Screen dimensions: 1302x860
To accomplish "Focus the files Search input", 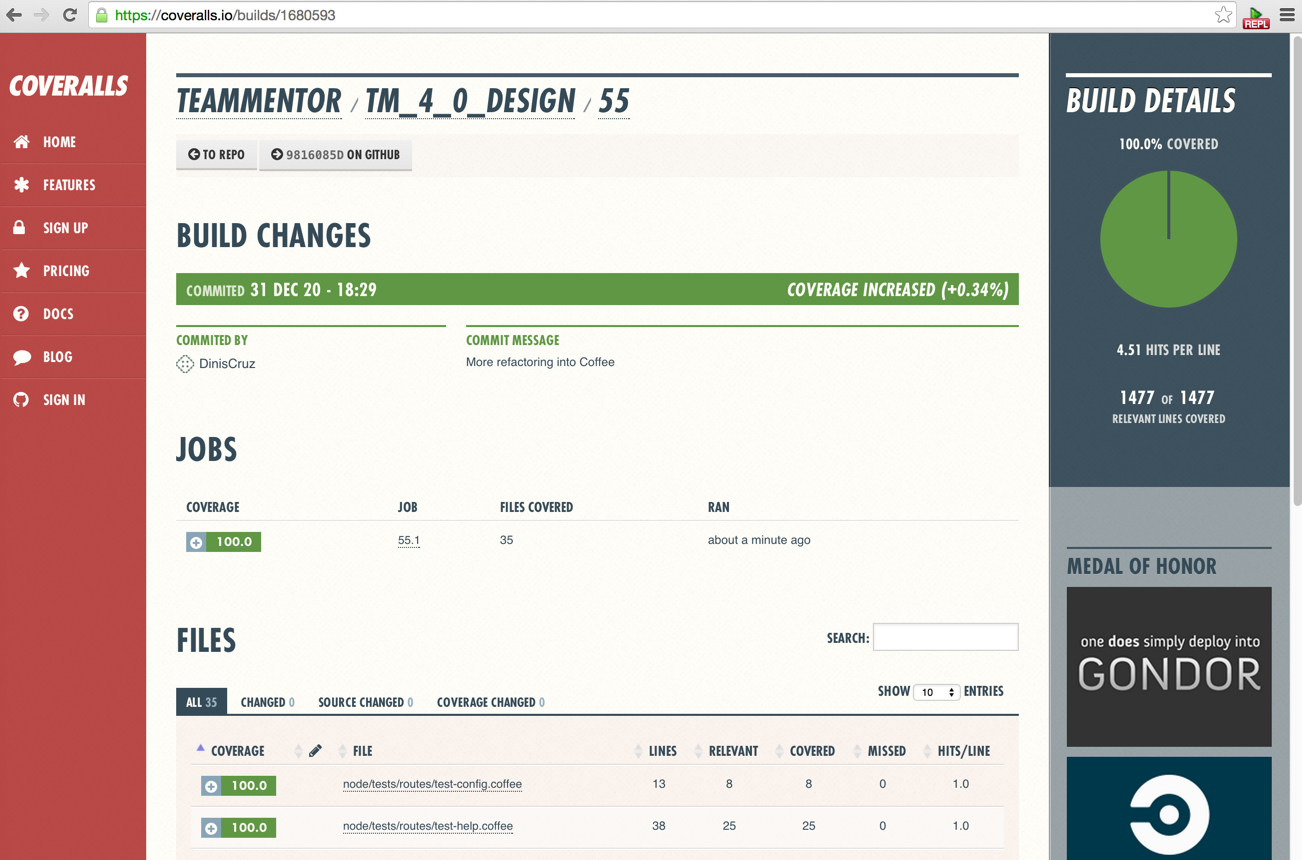I will (946, 637).
